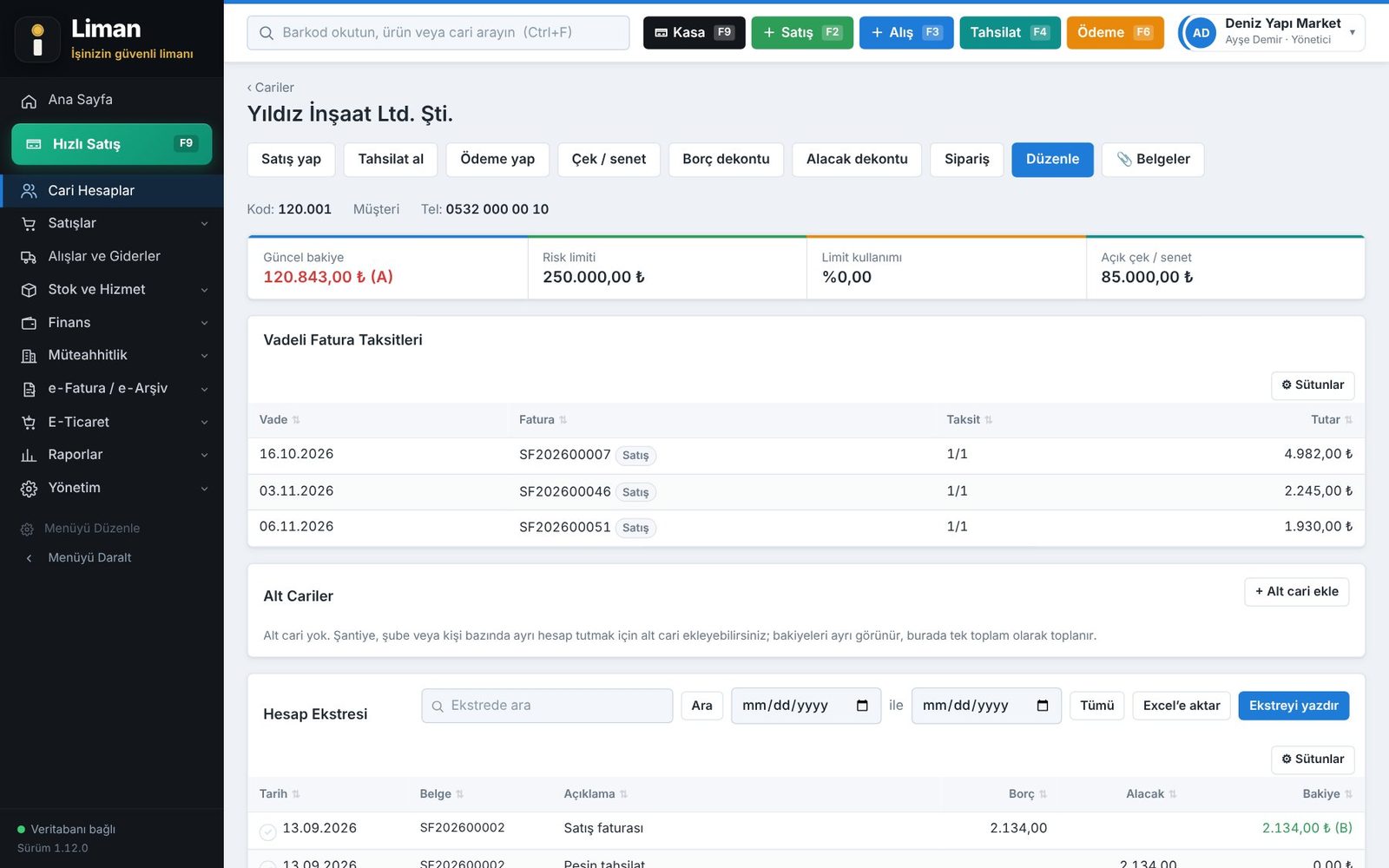The width and height of the screenshot is (1389, 868).
Task: Open the Cari Hesaplar menu item
Action: [112, 191]
